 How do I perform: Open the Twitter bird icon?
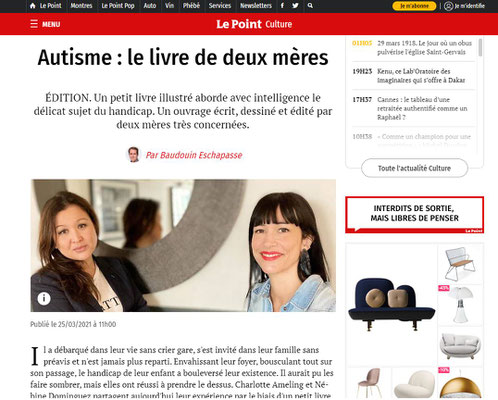pyautogui.click(x=295, y=6)
